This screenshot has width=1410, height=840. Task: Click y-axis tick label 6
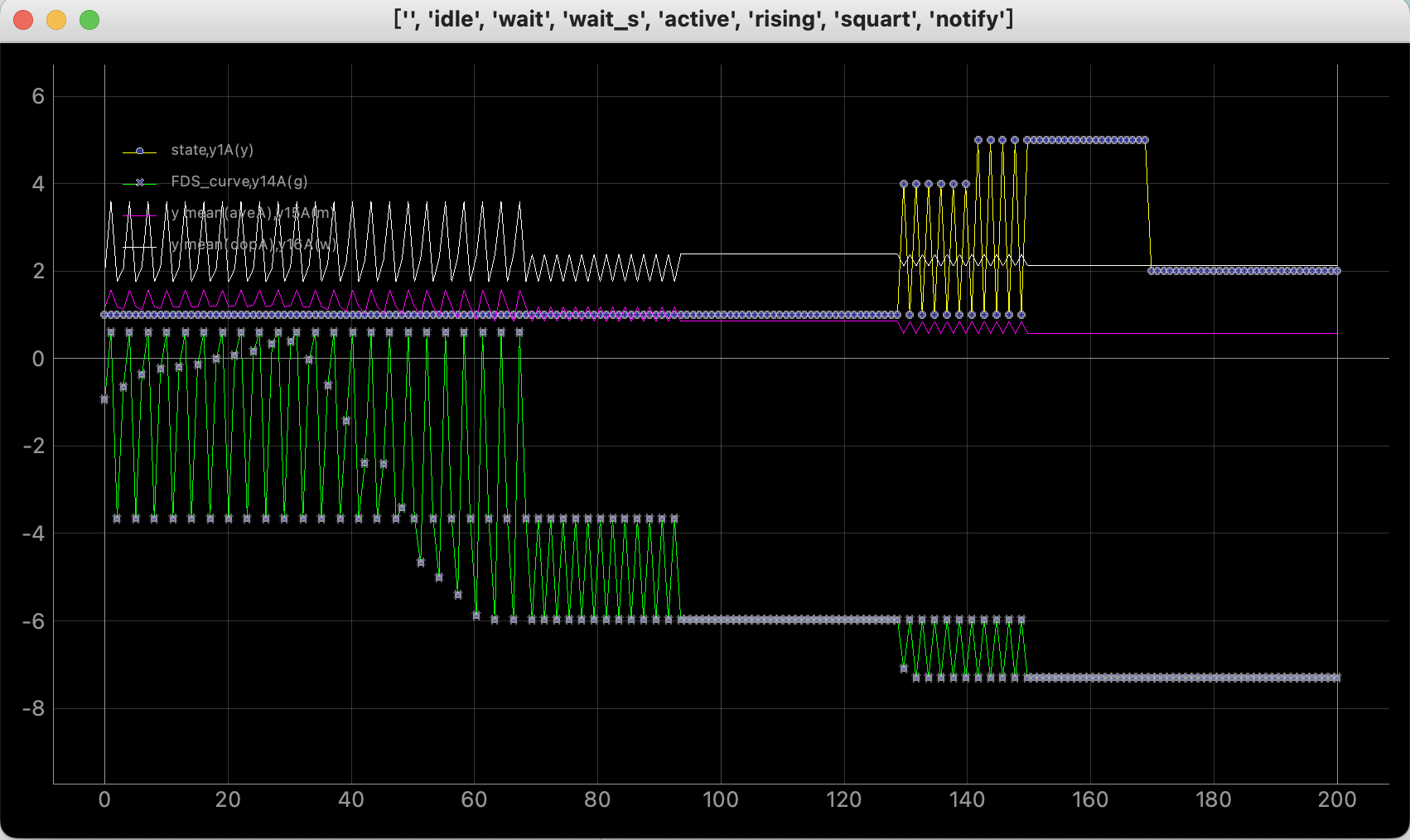38,97
